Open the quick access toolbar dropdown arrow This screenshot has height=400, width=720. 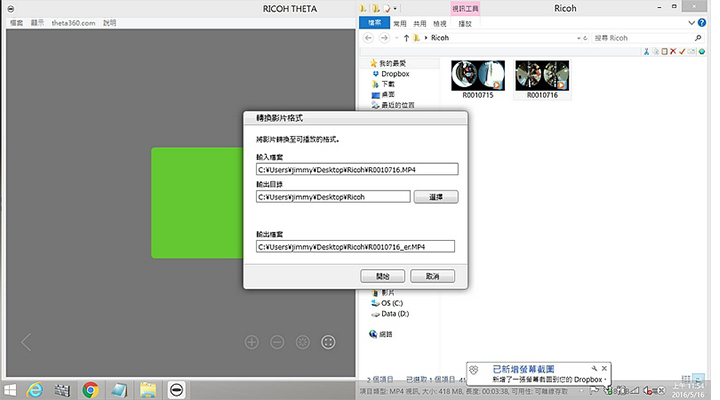point(395,8)
